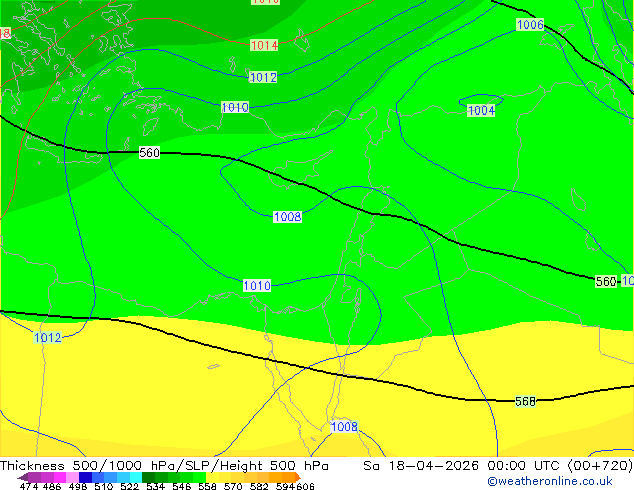This screenshot has width=634, height=490.
Task: Click the 1004 low pressure label
Action: pos(481,110)
